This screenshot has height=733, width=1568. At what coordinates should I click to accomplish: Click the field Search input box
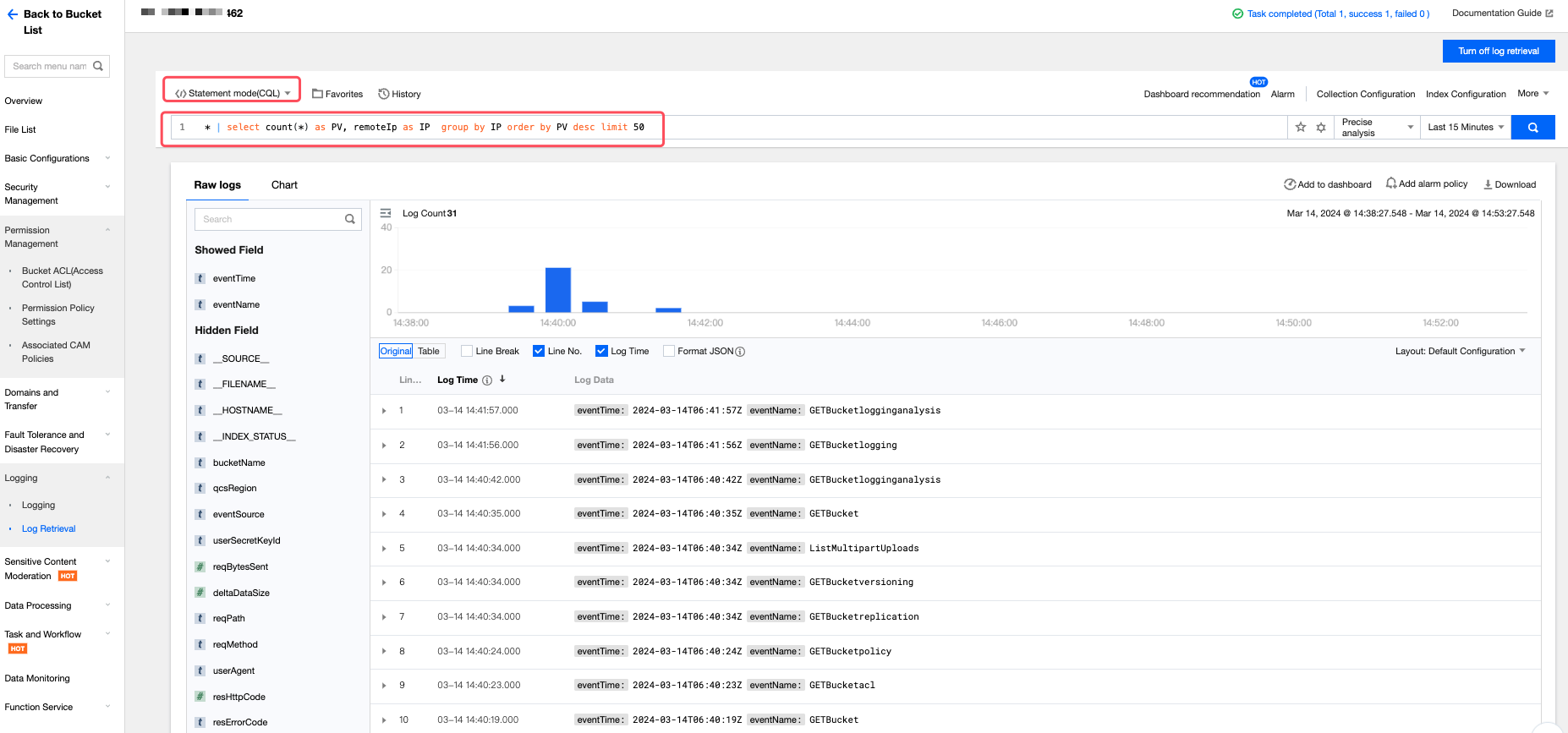tap(271, 219)
